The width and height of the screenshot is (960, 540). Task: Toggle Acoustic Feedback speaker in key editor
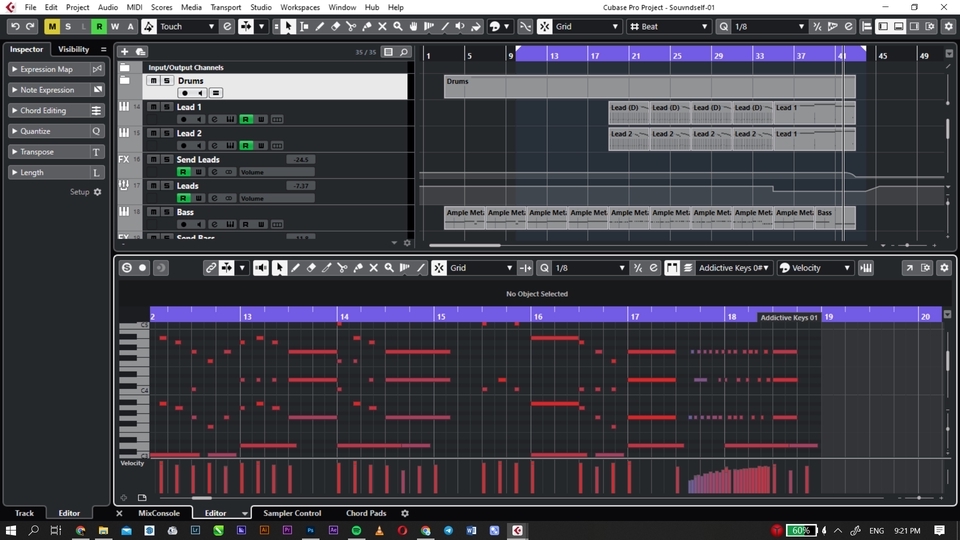click(261, 268)
